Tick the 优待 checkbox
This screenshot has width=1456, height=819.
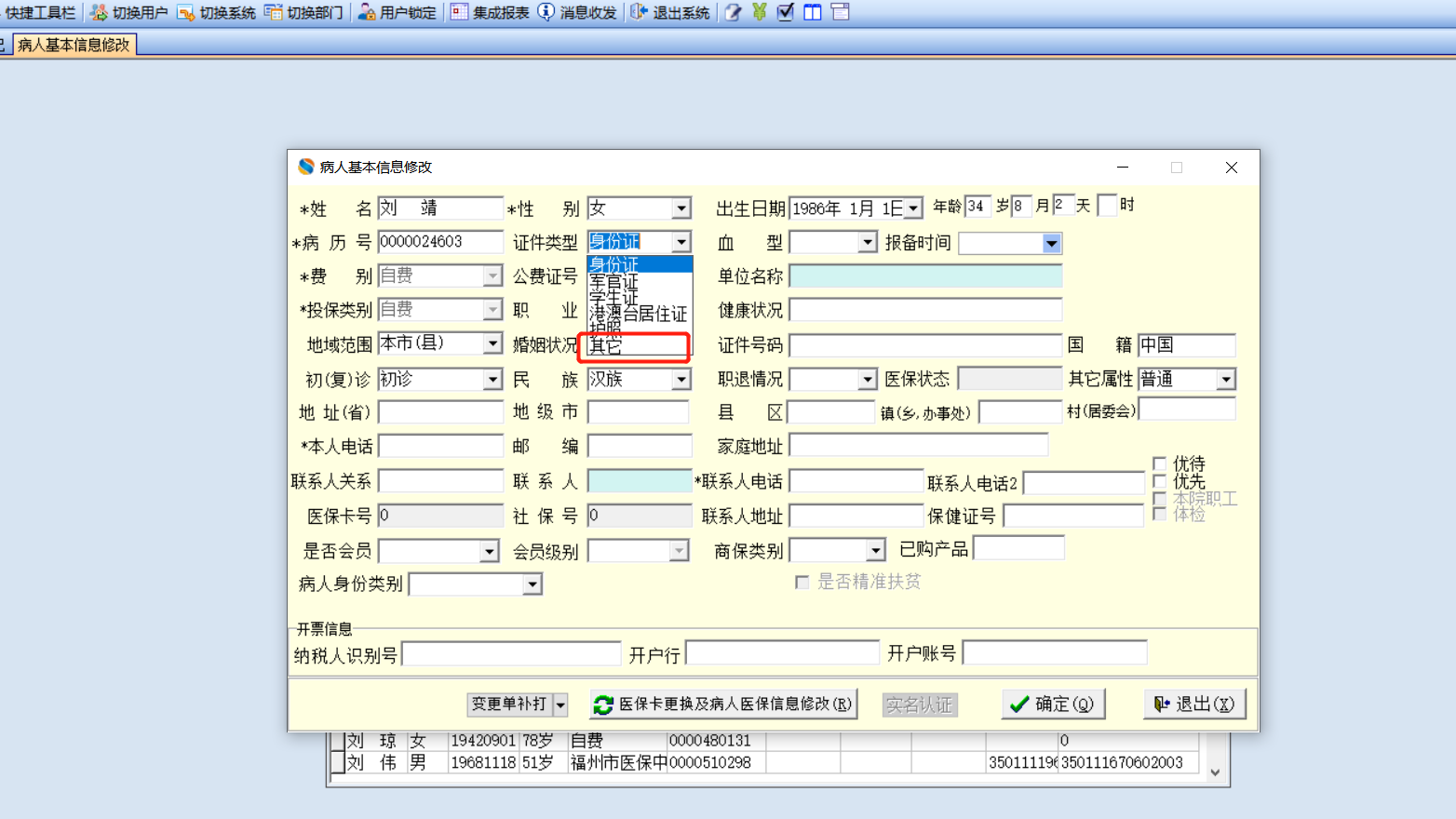(x=1159, y=463)
